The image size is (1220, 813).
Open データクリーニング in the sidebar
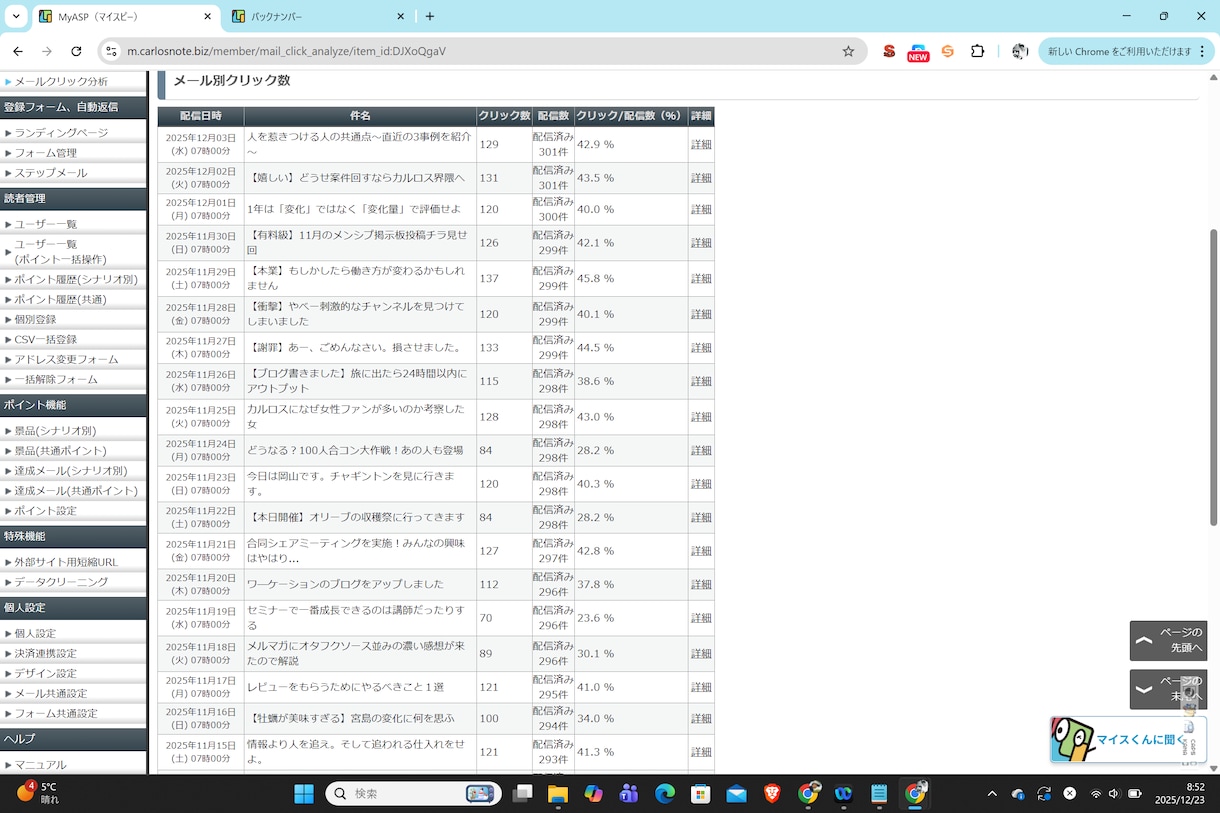pos(61,582)
